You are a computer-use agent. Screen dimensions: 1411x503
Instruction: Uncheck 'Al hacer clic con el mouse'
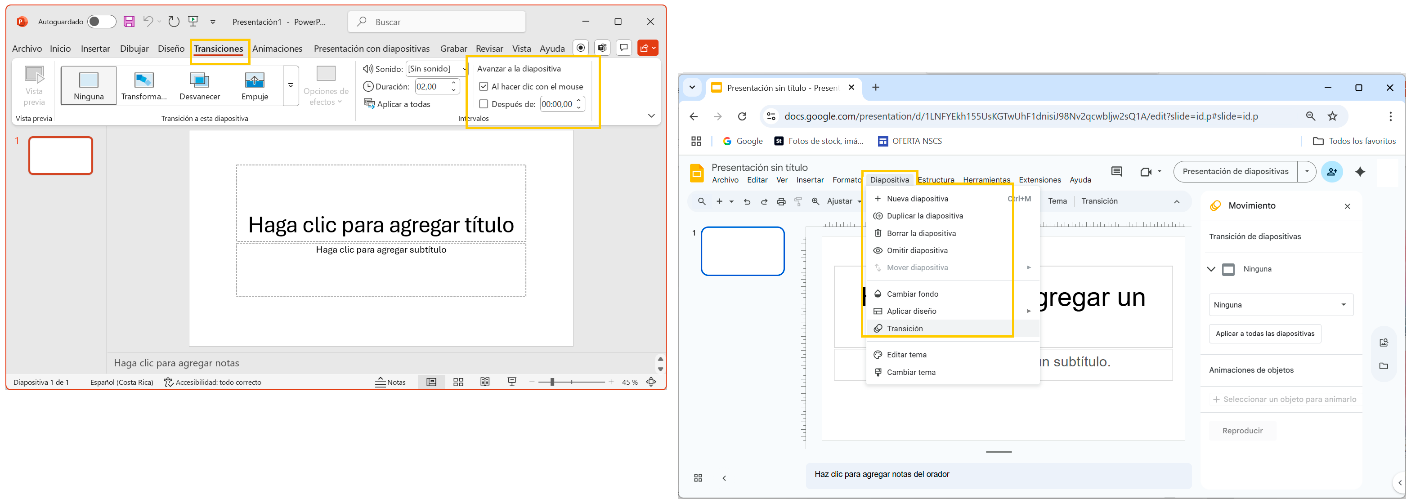(x=484, y=87)
